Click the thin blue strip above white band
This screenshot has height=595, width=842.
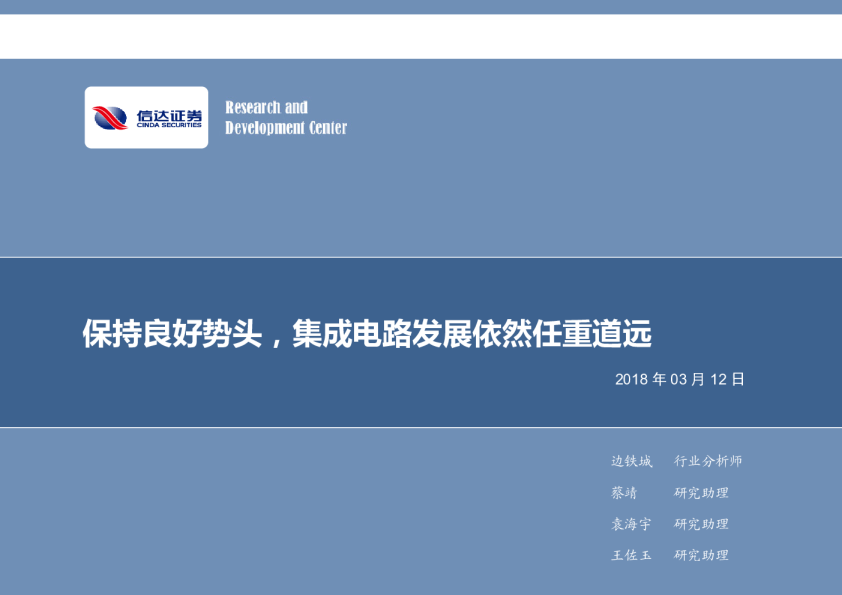click(421, 7)
